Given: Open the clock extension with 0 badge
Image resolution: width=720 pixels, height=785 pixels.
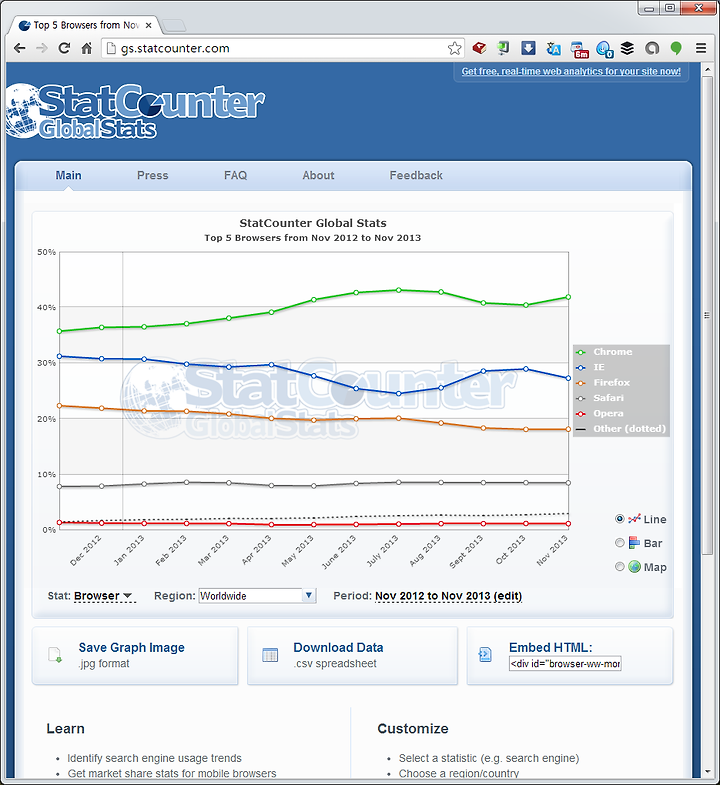Looking at the screenshot, I should tap(604, 49).
